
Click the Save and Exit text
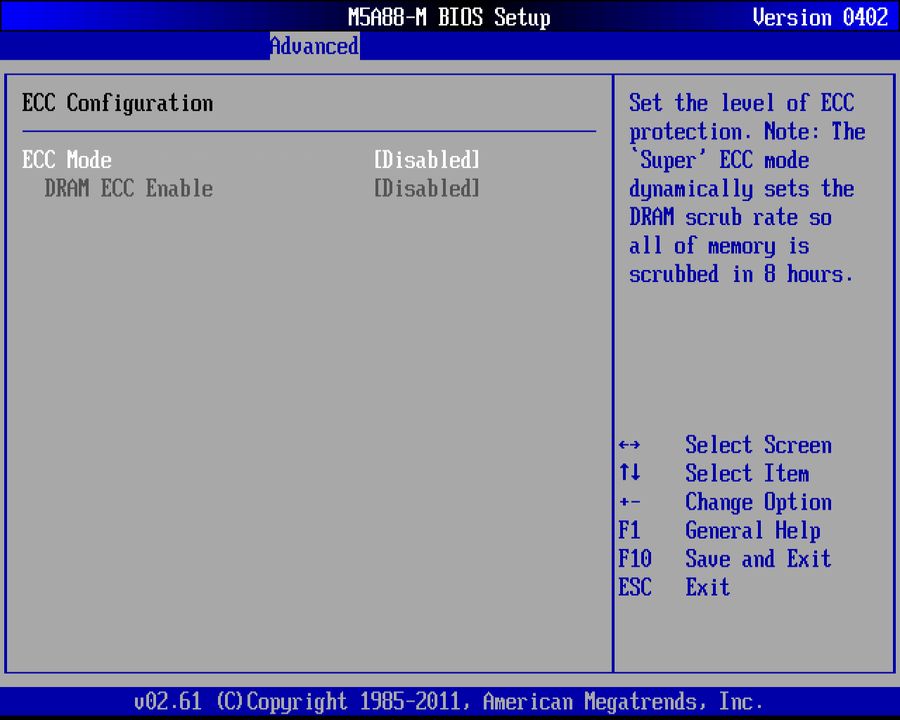point(758,558)
